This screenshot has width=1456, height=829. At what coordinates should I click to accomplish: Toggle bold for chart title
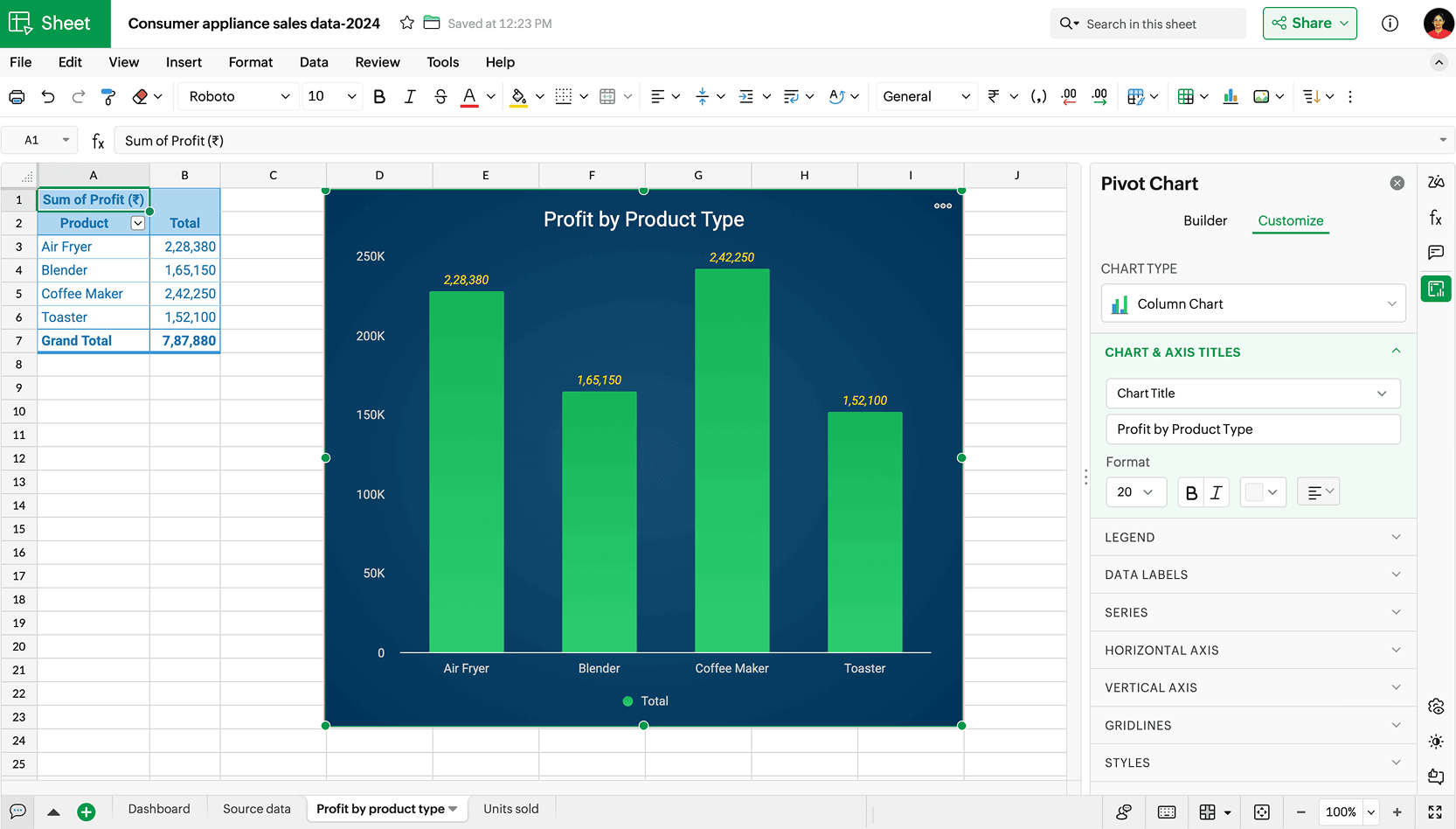pyautogui.click(x=1190, y=493)
